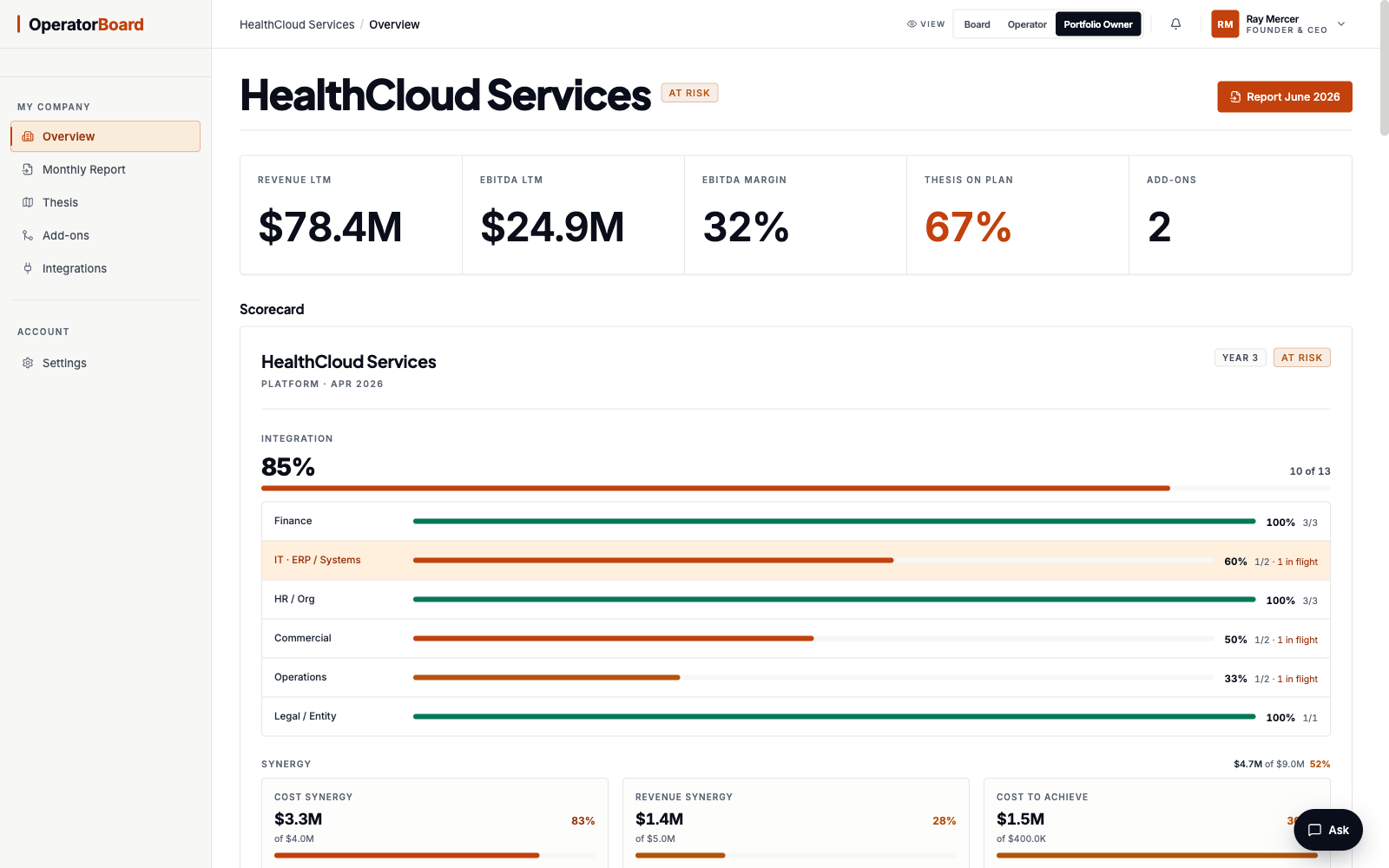Click the RM avatar badge
Viewport: 1389px width, 868px height.
1225,24
